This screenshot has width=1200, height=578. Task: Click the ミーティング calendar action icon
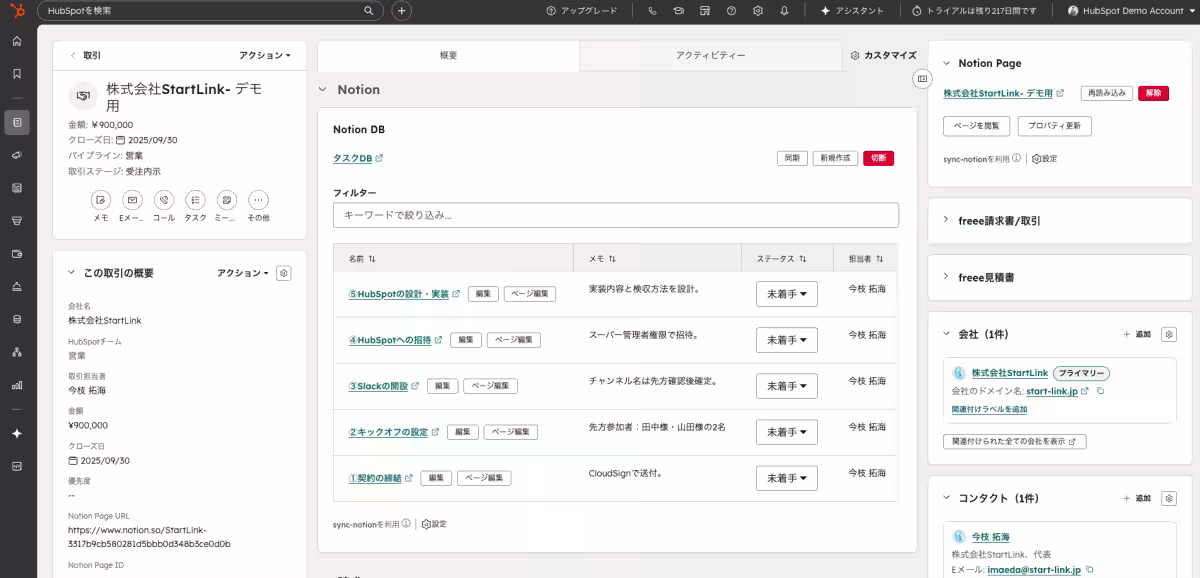point(227,200)
